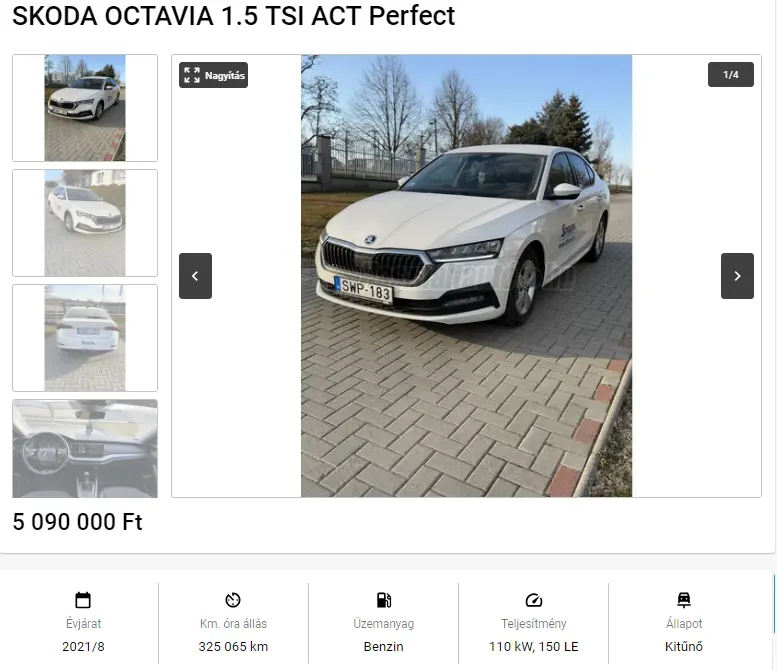Click the 110 kW, 150 LE power value
The height and width of the screenshot is (670, 777).
pyautogui.click(x=533, y=646)
